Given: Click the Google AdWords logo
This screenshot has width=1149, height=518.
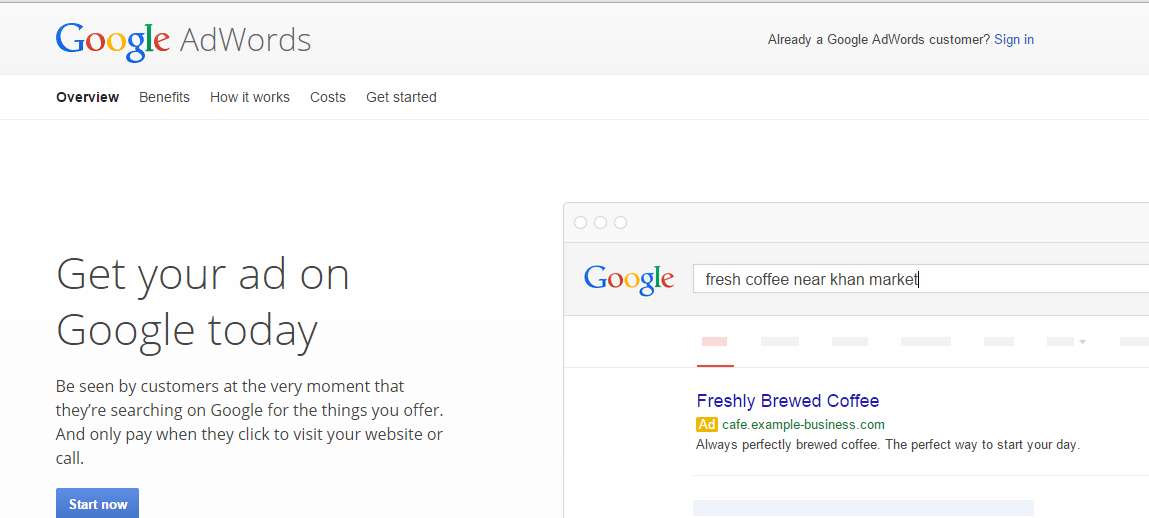Looking at the screenshot, I should click(183, 40).
